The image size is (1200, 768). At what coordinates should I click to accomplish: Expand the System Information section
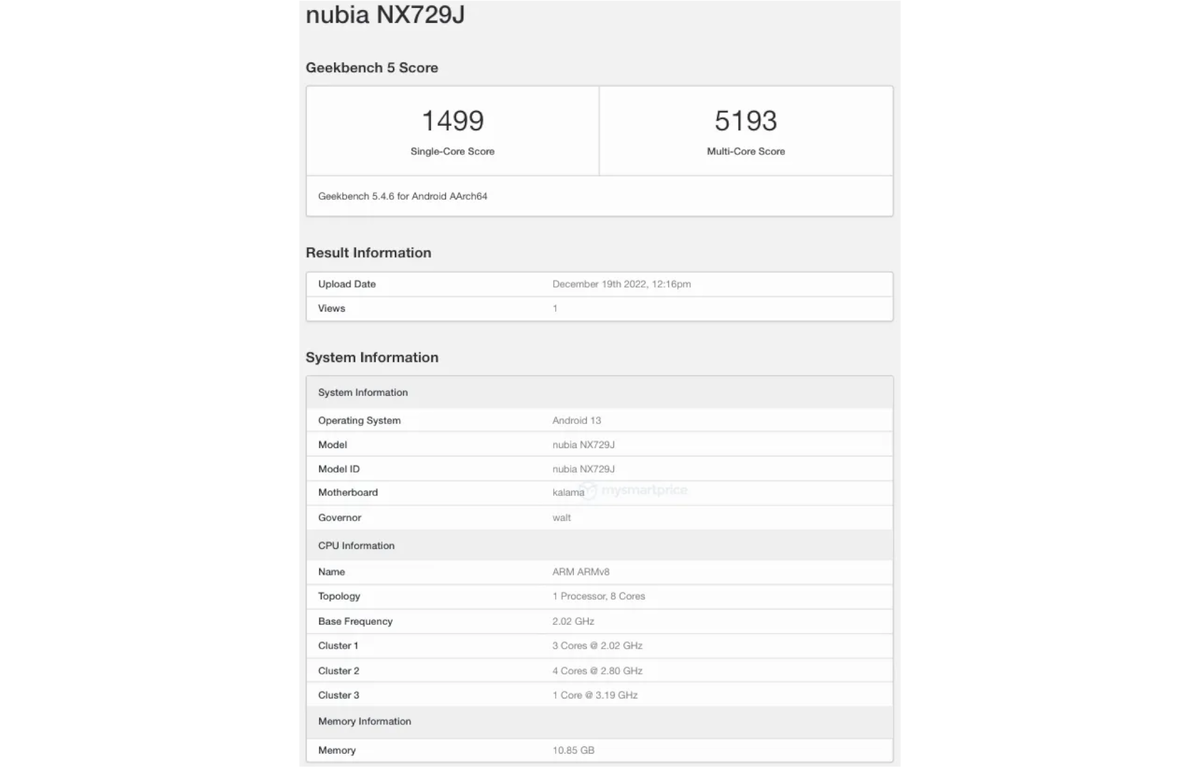pyautogui.click(x=362, y=392)
